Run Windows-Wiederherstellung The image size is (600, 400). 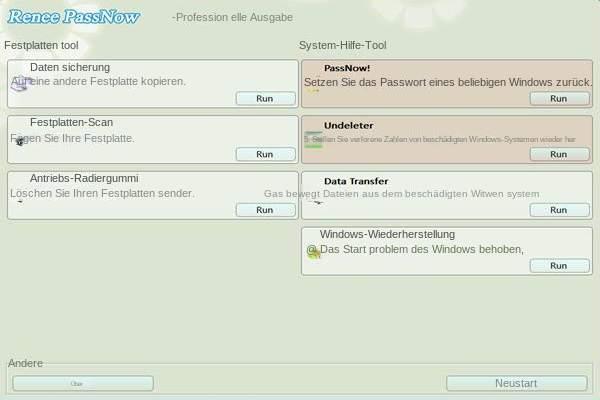pyautogui.click(x=559, y=266)
